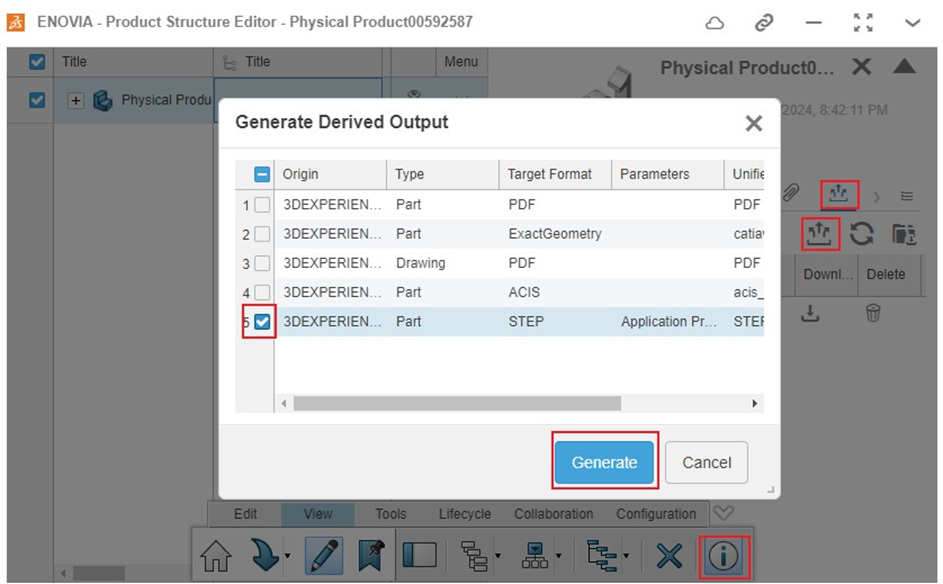Check row 2 ExactGeometry checkbox
The image size is (943, 584).
click(x=262, y=234)
